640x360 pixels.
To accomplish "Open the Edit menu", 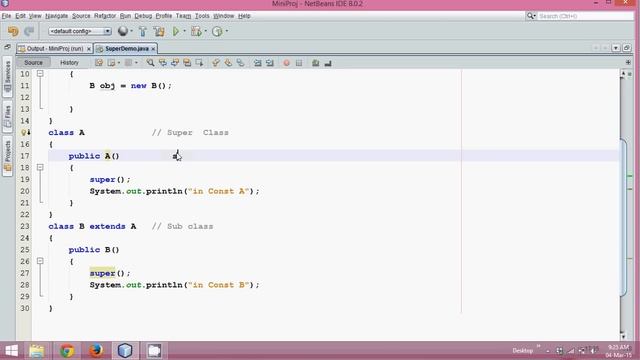I will pos(20,16).
